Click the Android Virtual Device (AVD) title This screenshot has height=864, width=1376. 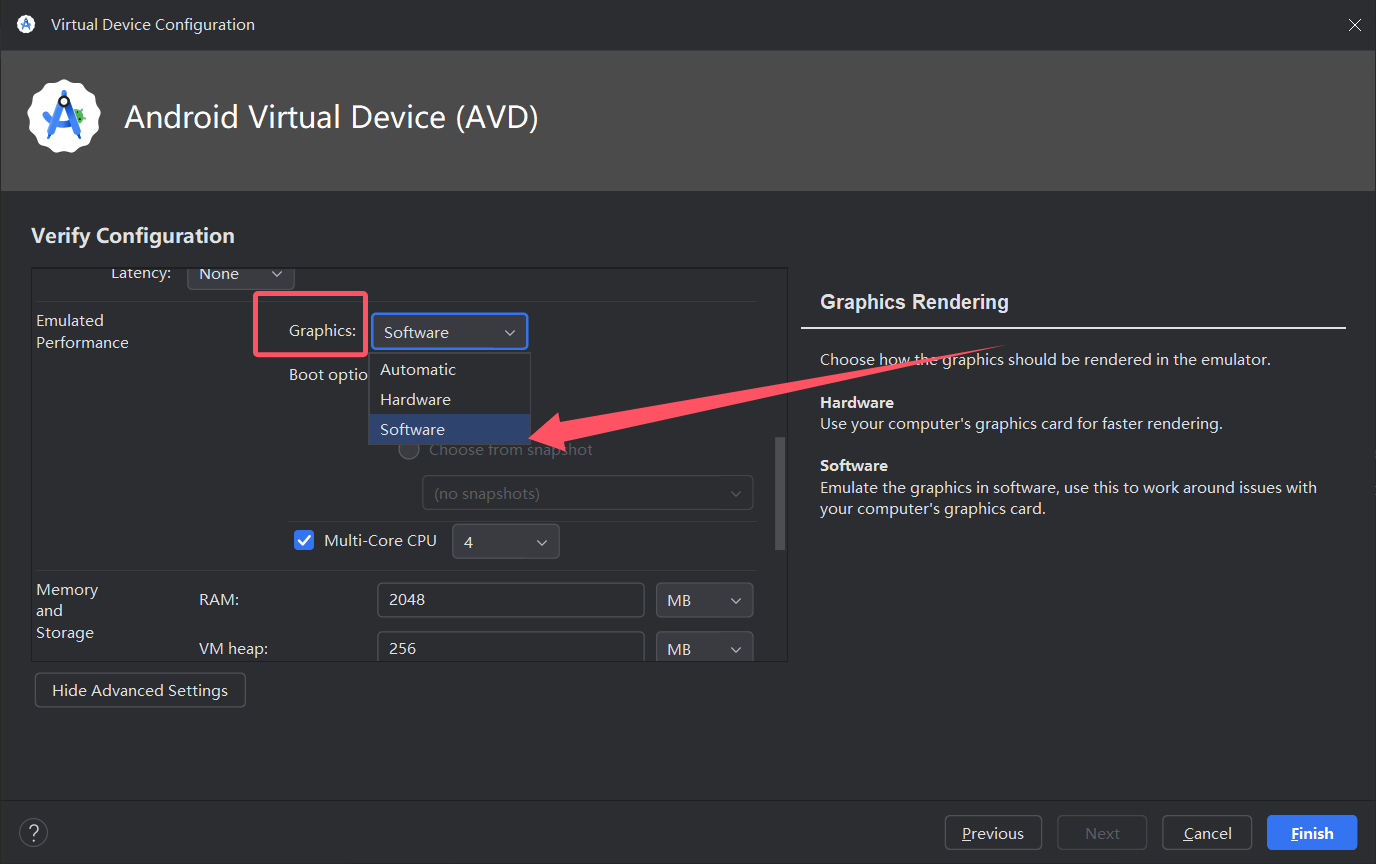point(331,117)
